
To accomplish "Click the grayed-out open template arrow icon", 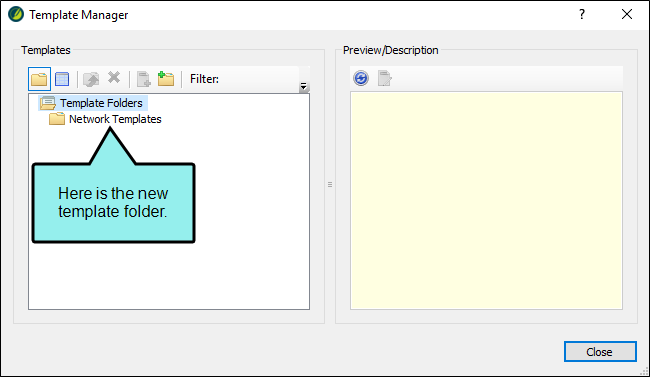I will coord(91,79).
